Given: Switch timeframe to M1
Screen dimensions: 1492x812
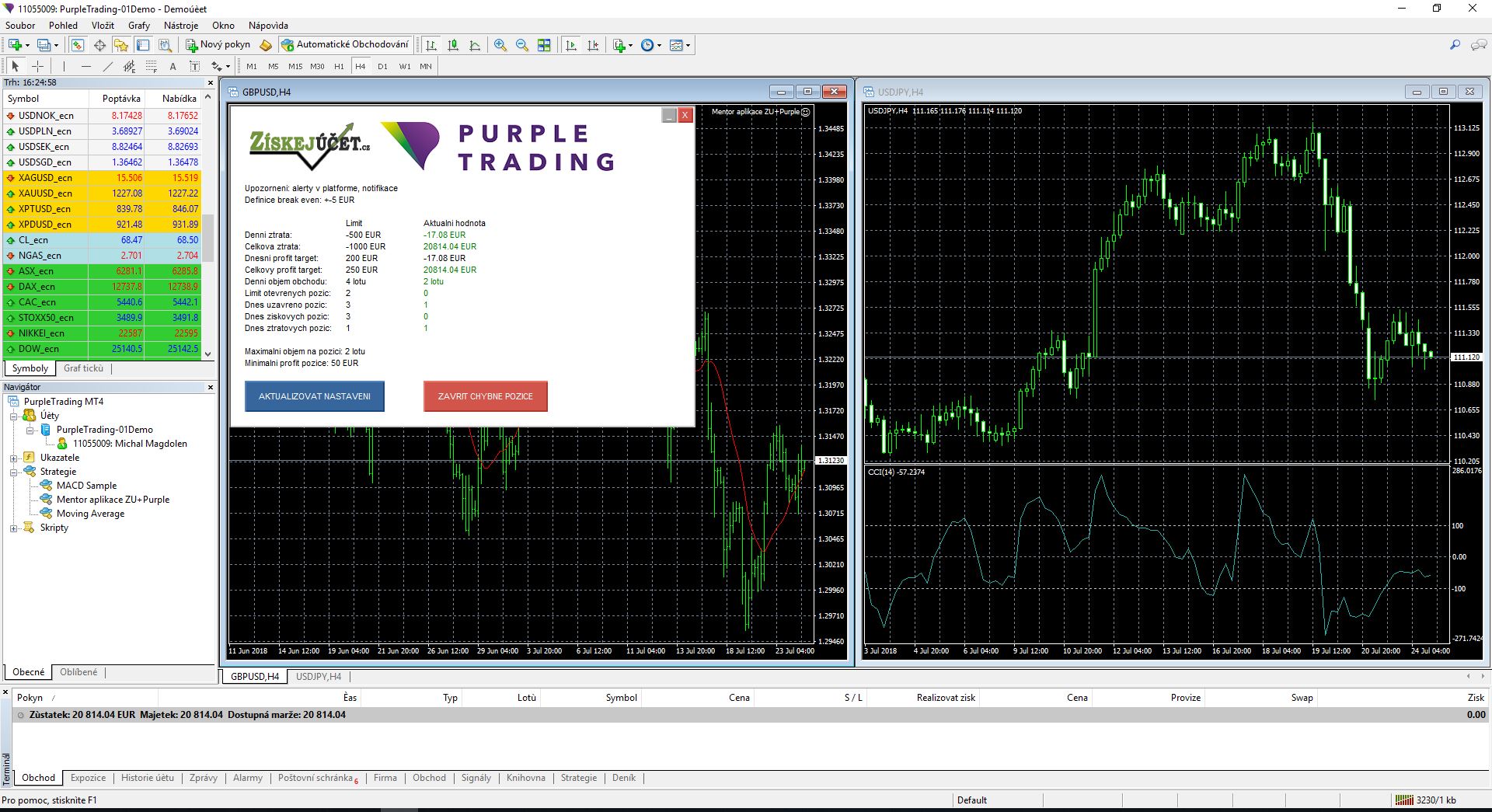Looking at the screenshot, I should point(252,66).
